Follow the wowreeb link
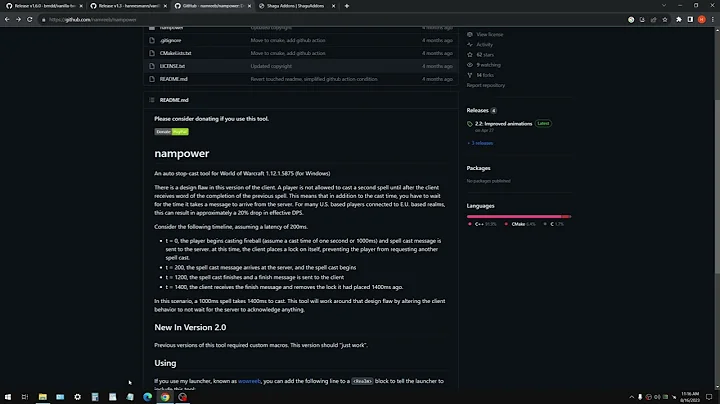 pyautogui.click(x=249, y=381)
